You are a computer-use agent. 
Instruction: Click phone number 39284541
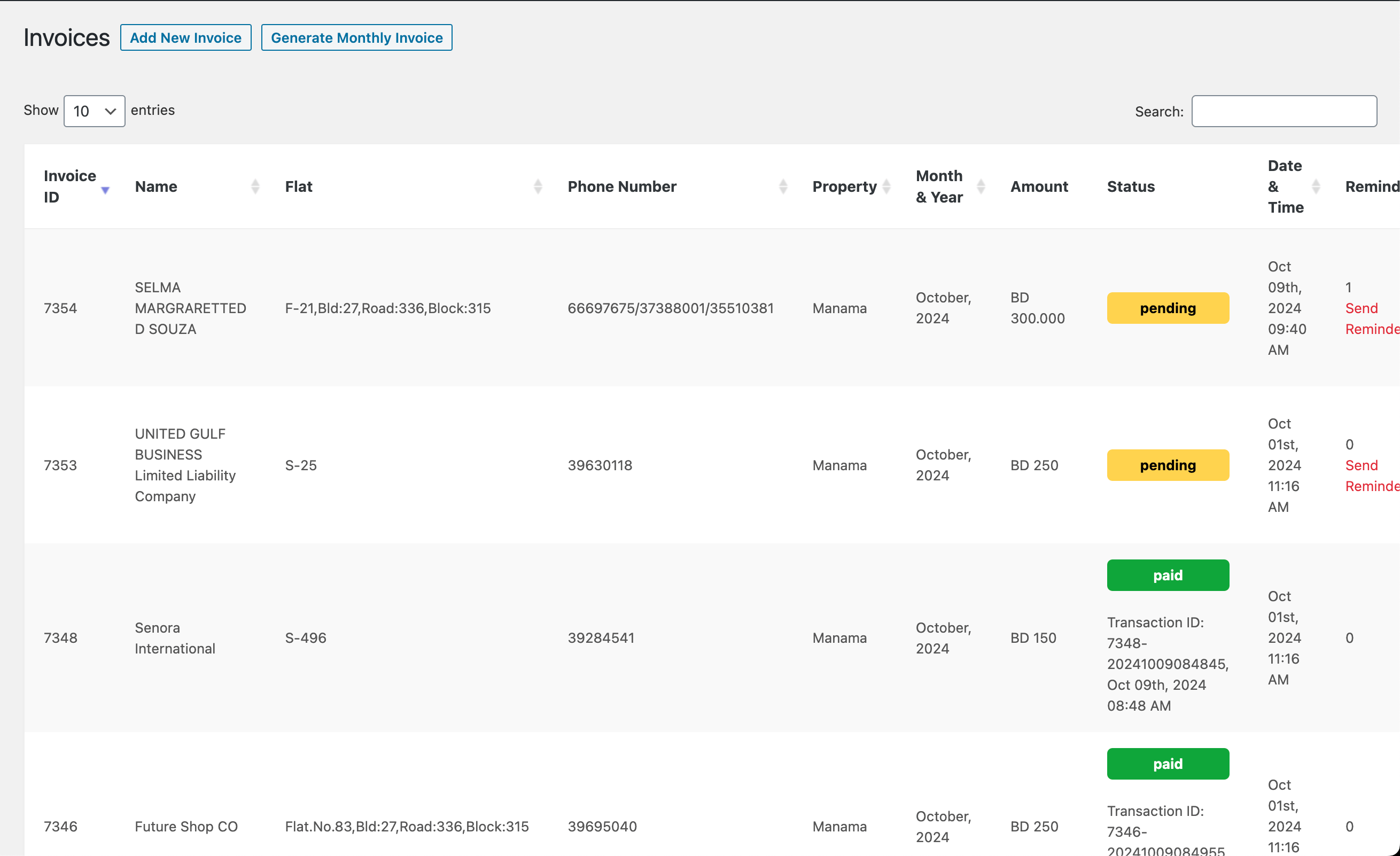tap(601, 638)
